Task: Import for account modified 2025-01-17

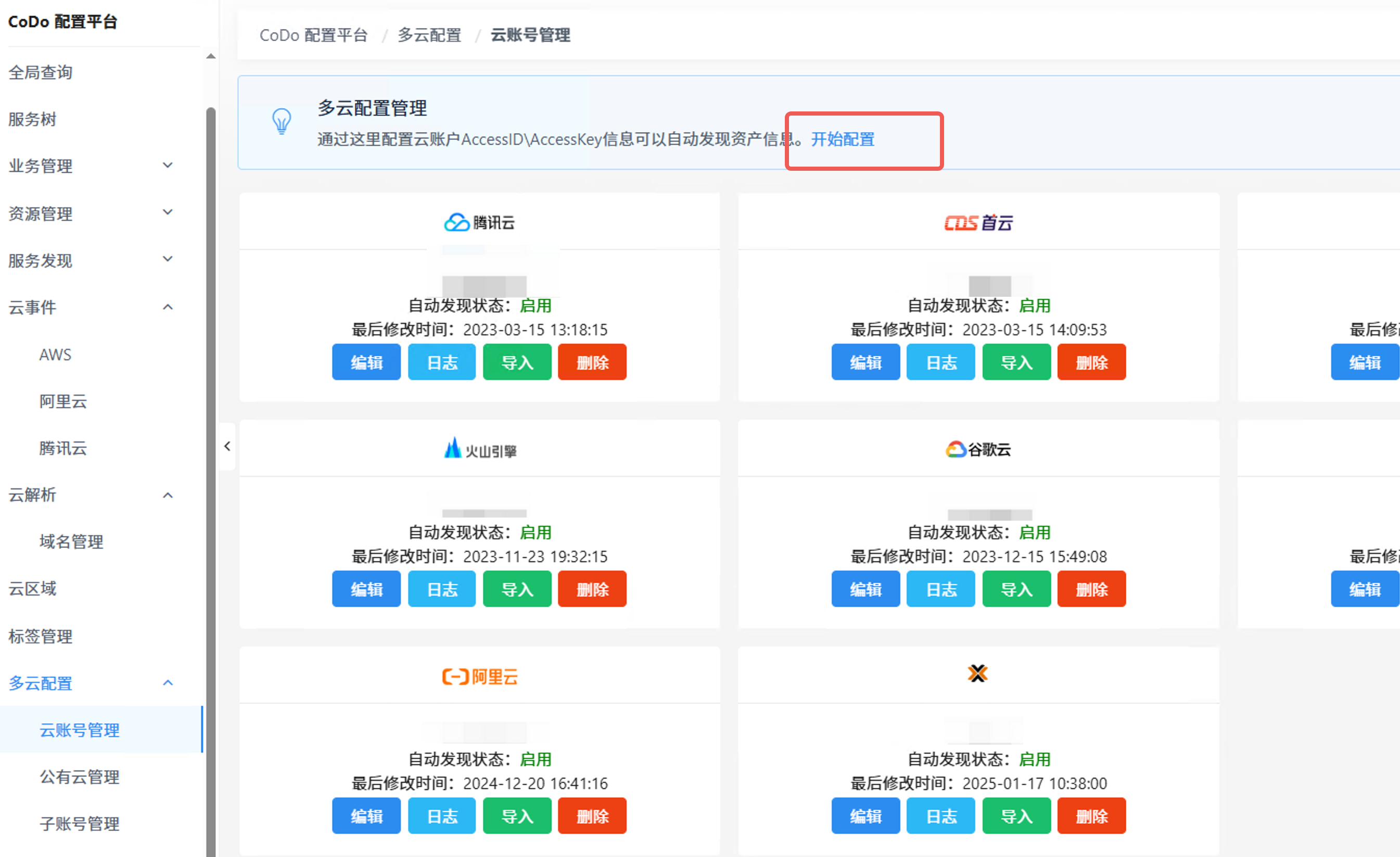Action: click(x=1016, y=815)
